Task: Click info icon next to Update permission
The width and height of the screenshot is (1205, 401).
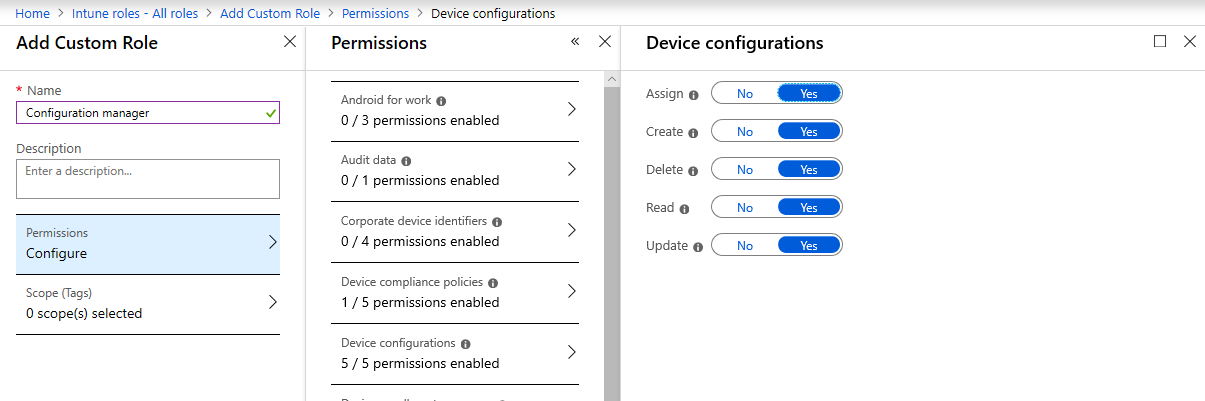Action: click(698, 246)
